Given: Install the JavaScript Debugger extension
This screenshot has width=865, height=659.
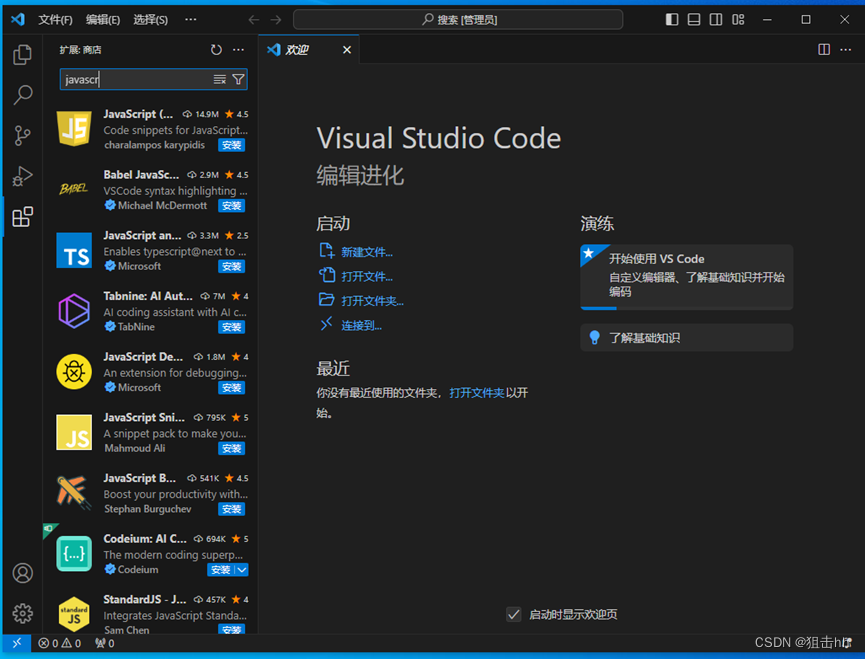Looking at the screenshot, I should point(231,388).
